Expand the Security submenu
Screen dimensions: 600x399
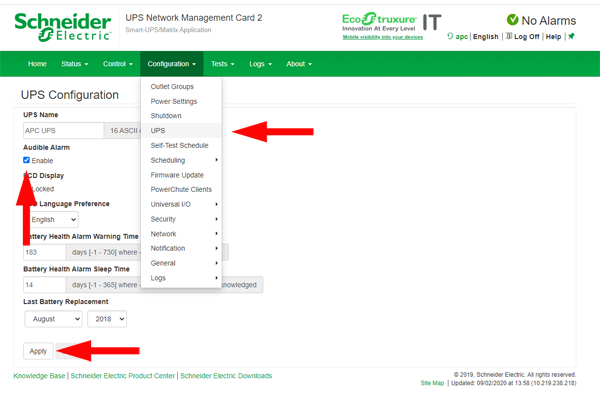181,219
